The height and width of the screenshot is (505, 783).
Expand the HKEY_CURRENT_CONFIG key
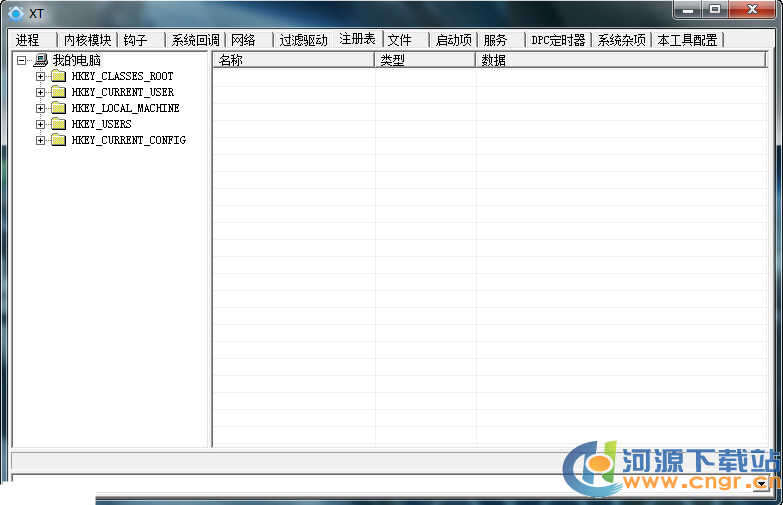point(40,140)
